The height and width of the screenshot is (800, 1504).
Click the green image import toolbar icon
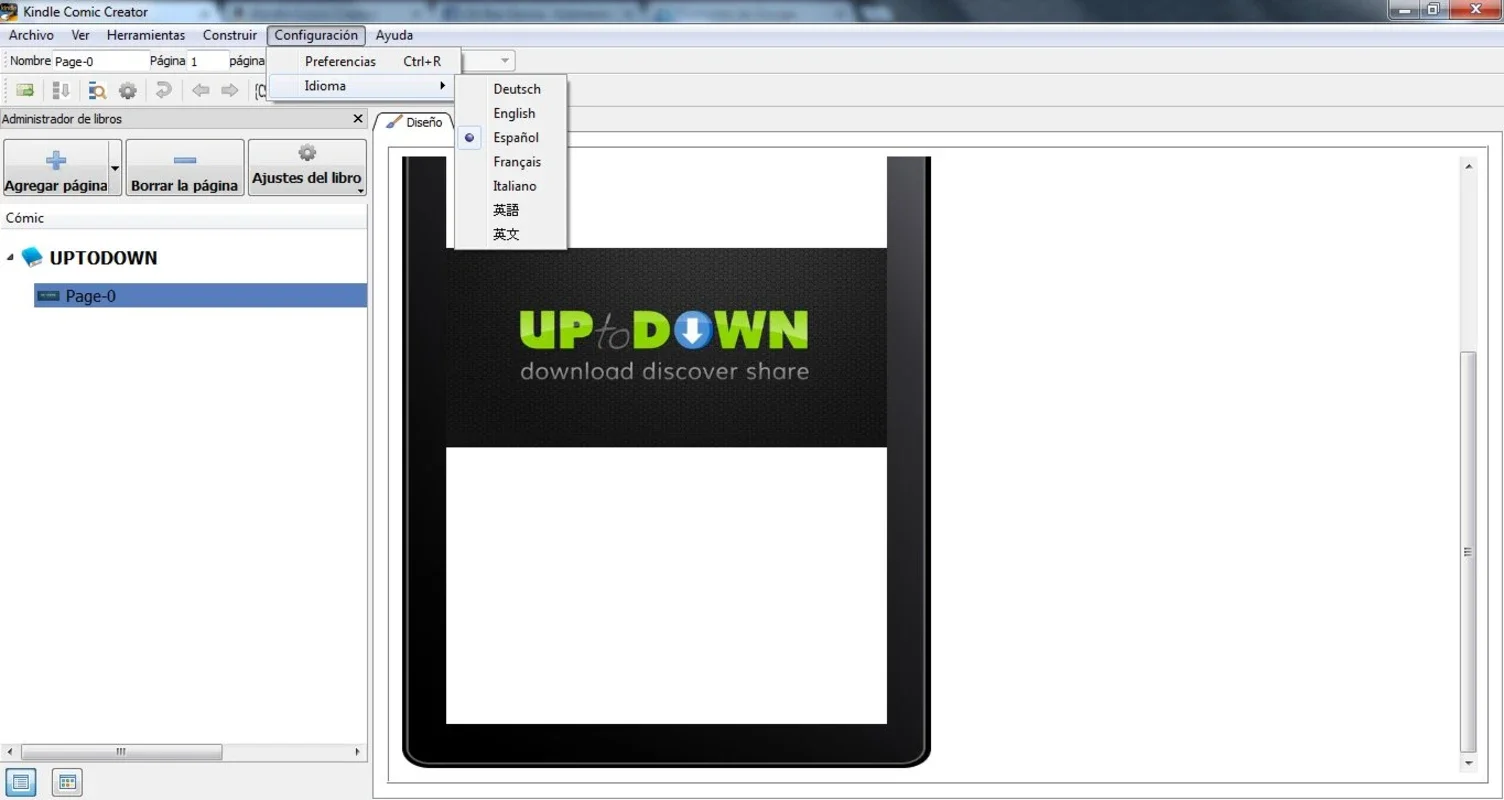25,91
